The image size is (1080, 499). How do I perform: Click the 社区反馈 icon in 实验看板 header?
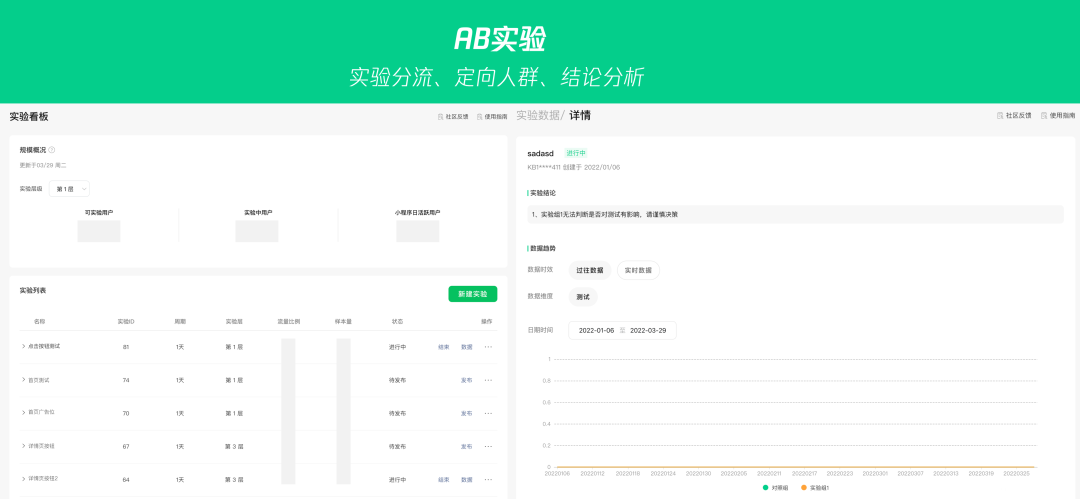coord(440,116)
